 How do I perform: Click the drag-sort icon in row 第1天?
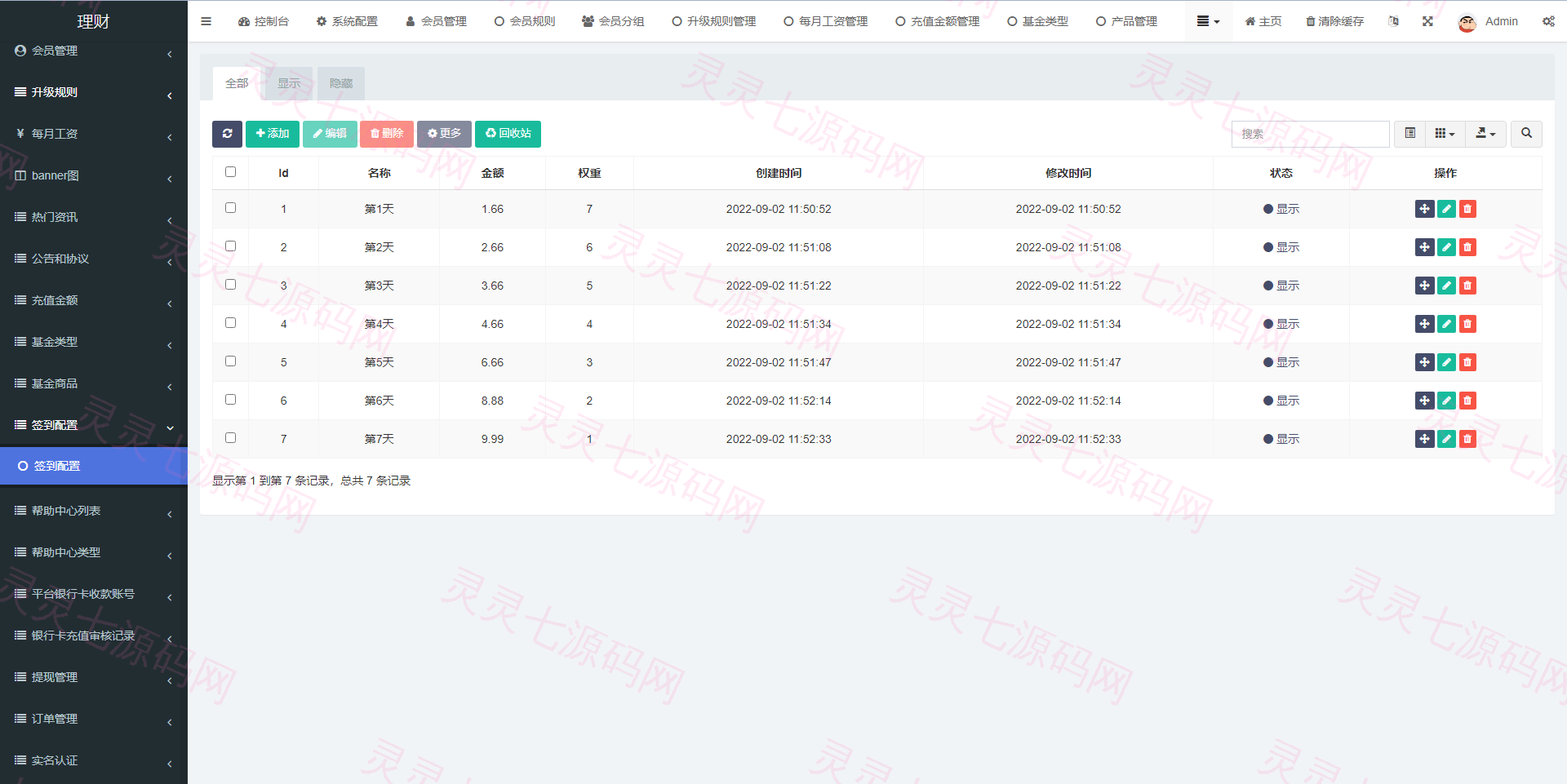[x=1424, y=209]
